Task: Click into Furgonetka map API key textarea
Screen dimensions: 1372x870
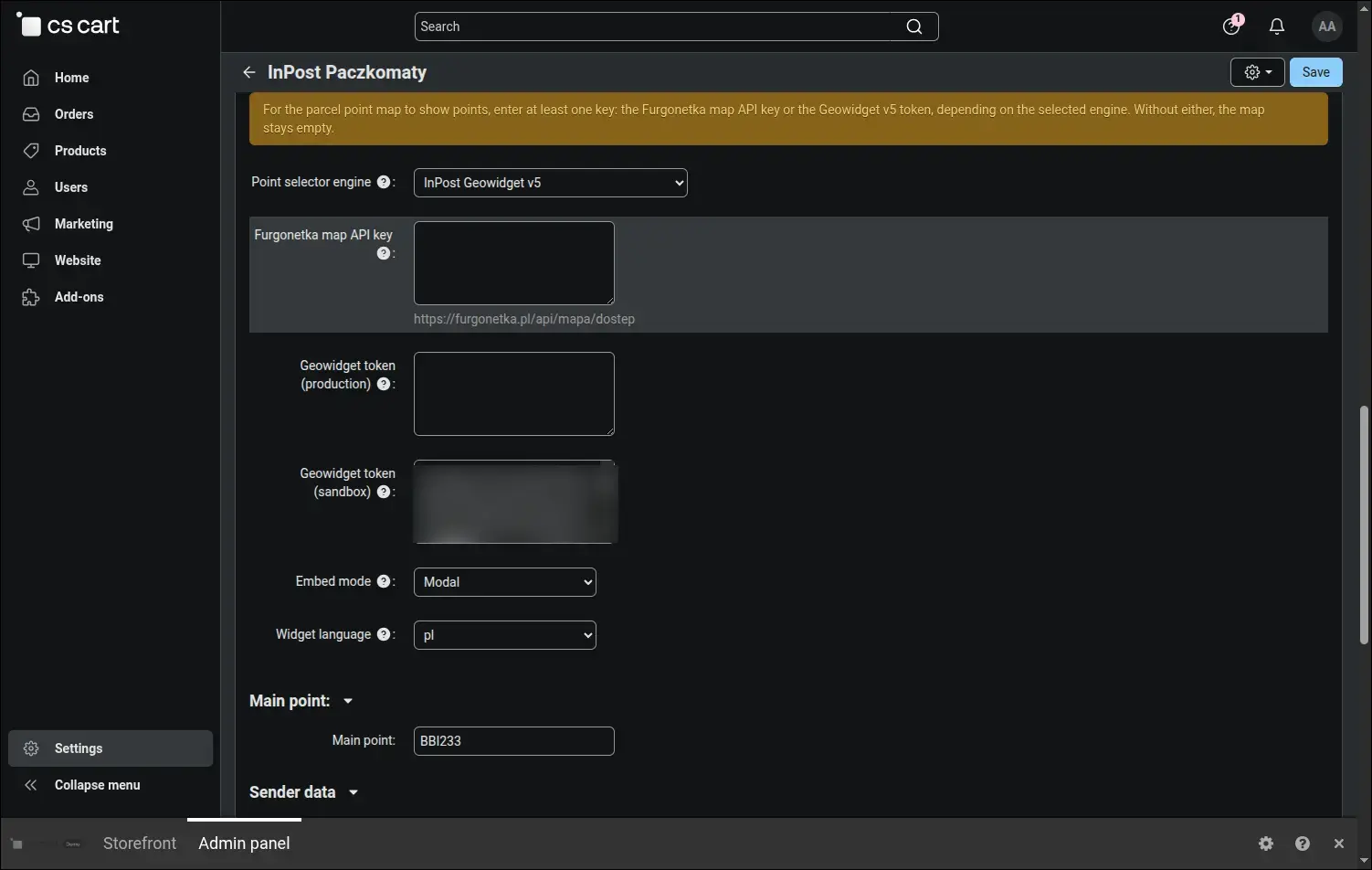Action: click(514, 263)
